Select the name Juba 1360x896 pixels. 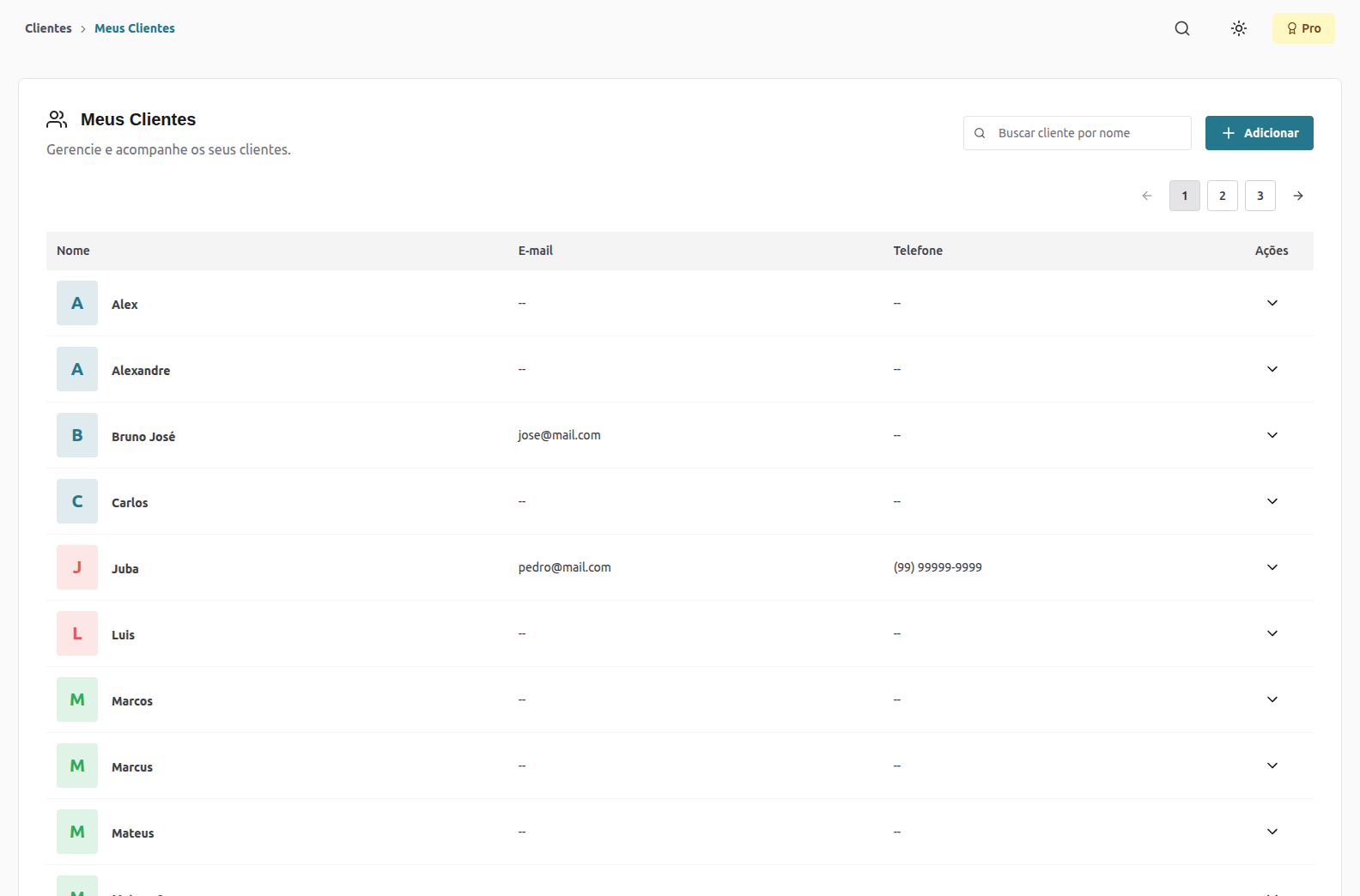[125, 569]
